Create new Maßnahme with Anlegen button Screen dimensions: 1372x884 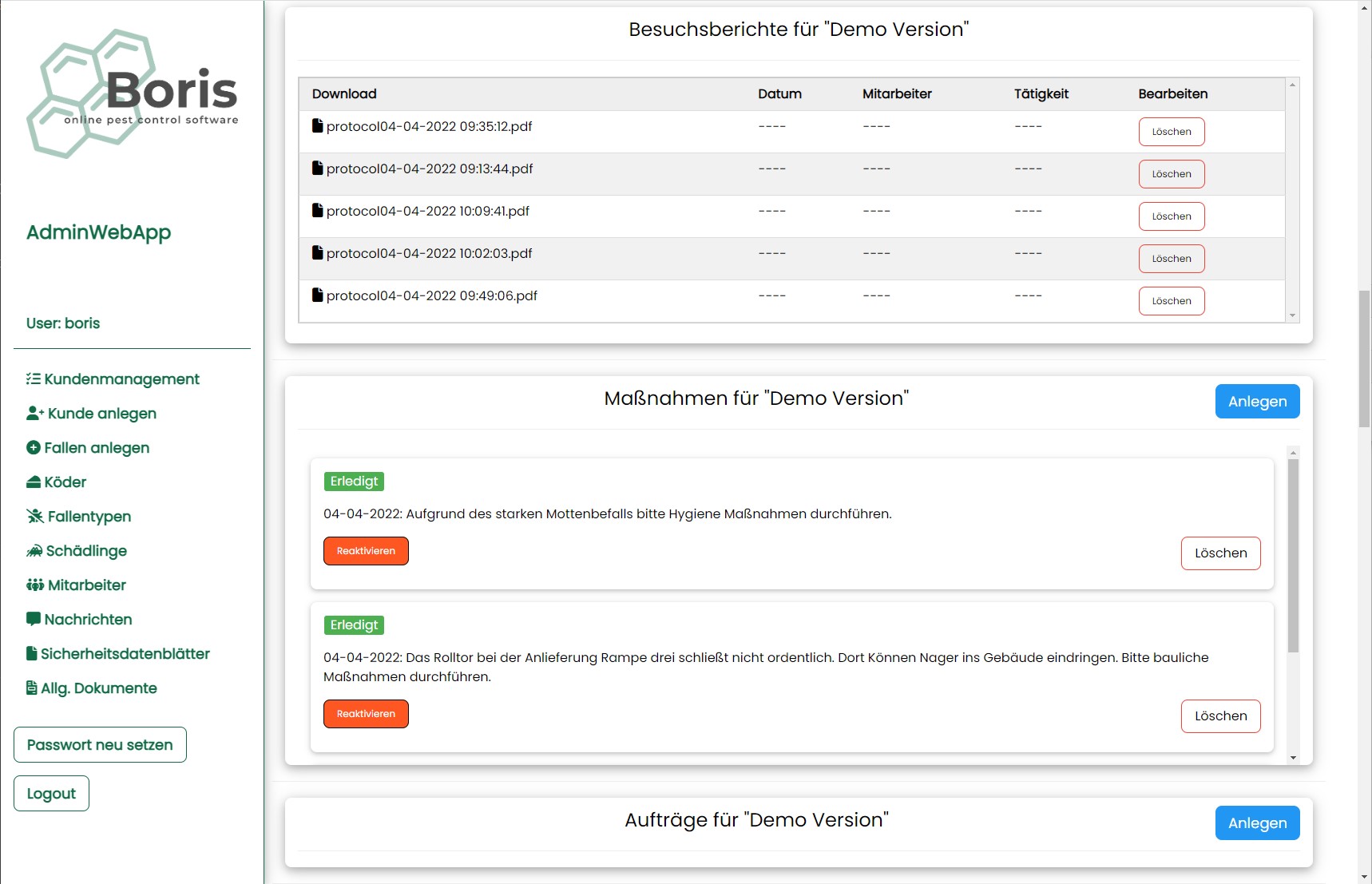pos(1257,402)
